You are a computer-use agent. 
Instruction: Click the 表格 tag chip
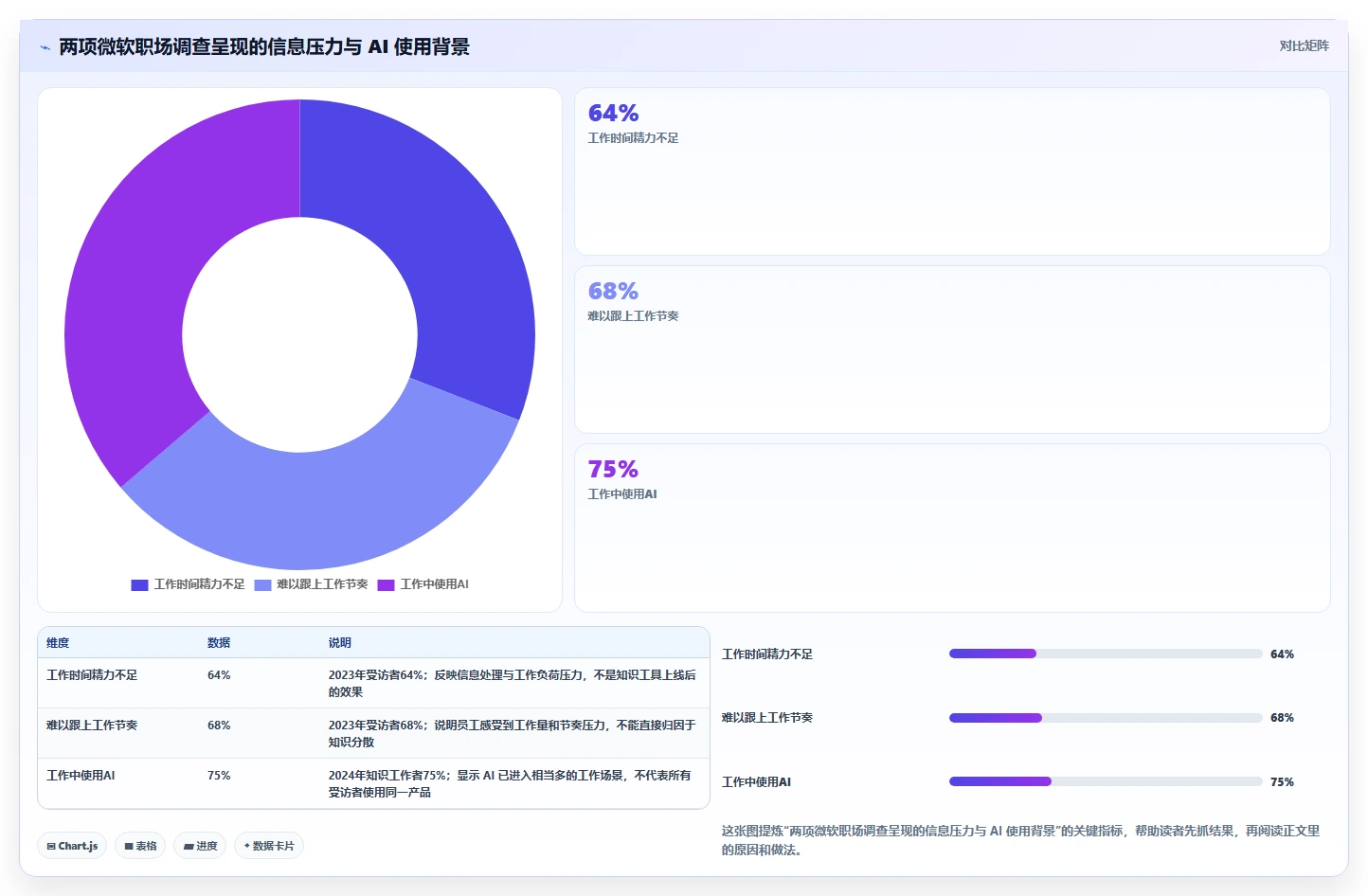tap(140, 846)
